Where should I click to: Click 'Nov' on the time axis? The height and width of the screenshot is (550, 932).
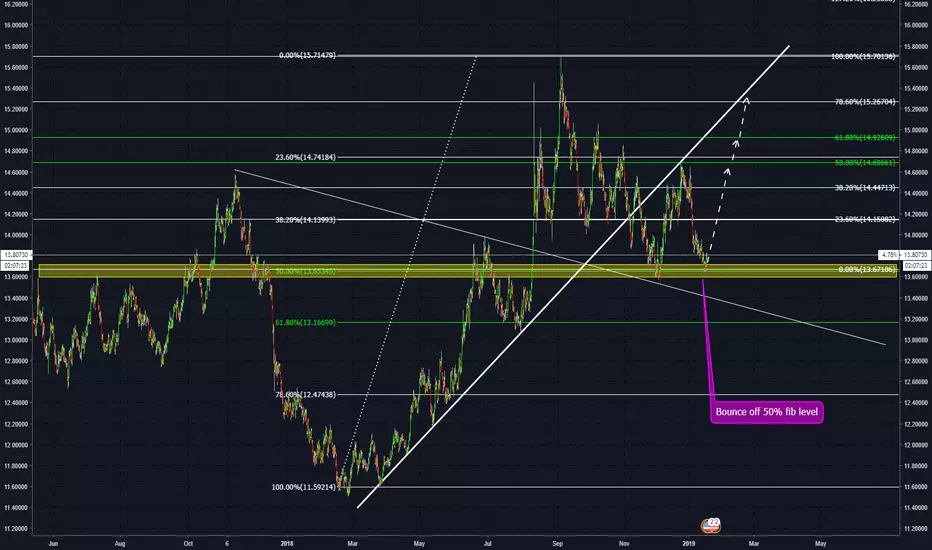[x=624, y=543]
